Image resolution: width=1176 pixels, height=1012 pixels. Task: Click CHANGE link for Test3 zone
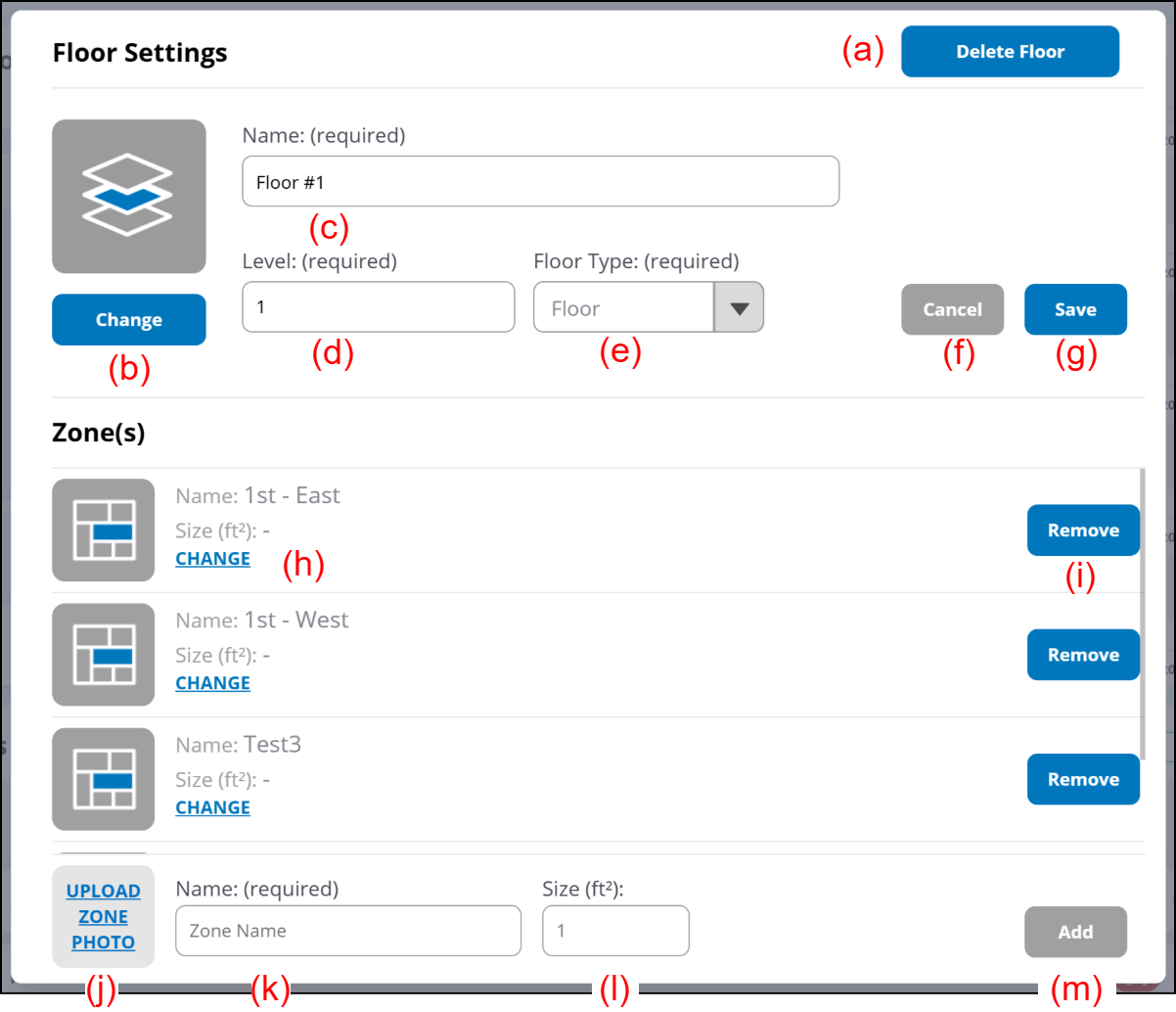[x=212, y=807]
